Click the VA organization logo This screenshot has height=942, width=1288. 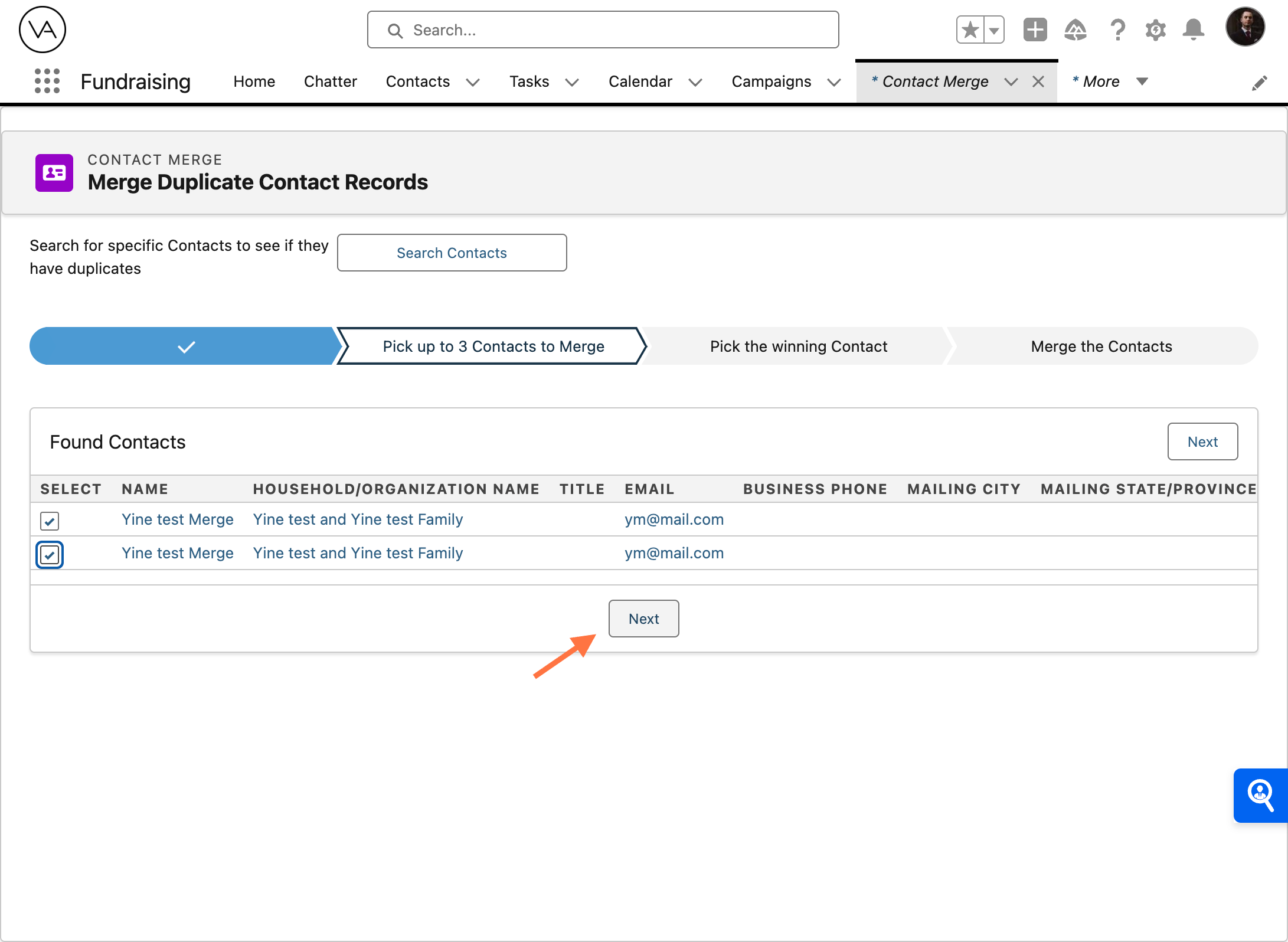coord(43,30)
